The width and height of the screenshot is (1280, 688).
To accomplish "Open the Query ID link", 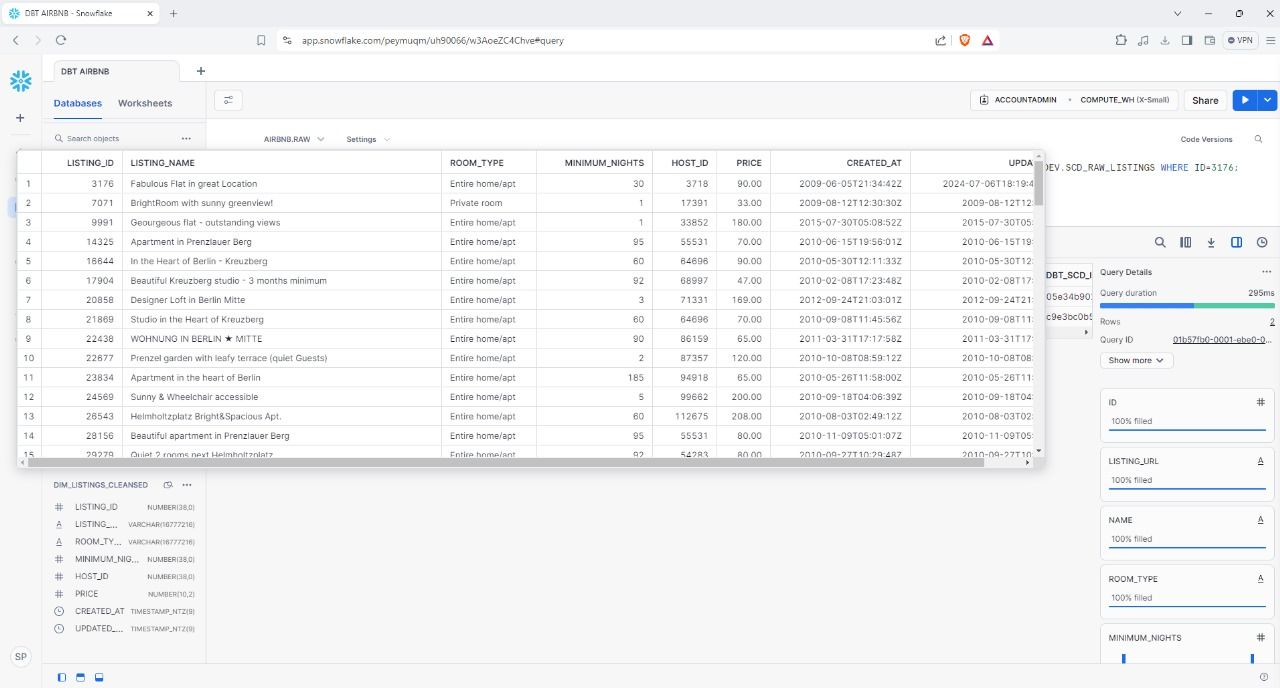I will pos(1222,340).
